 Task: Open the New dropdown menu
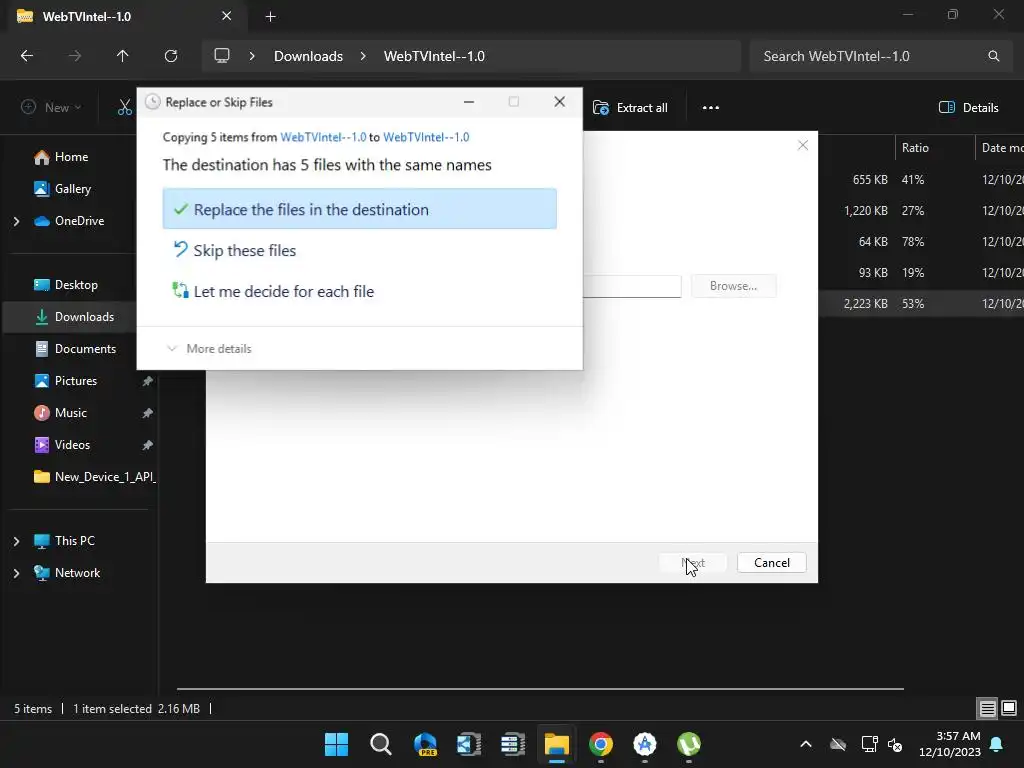click(51, 108)
